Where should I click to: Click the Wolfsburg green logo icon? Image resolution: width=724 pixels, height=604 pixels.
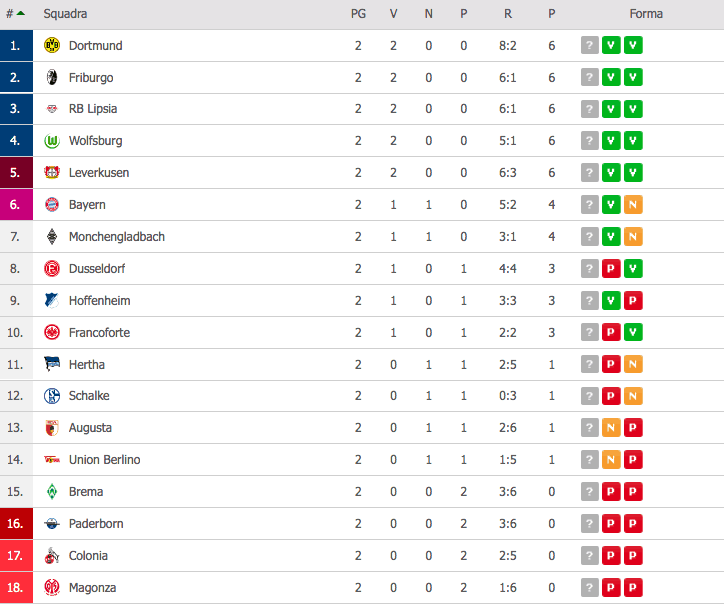[x=52, y=141]
